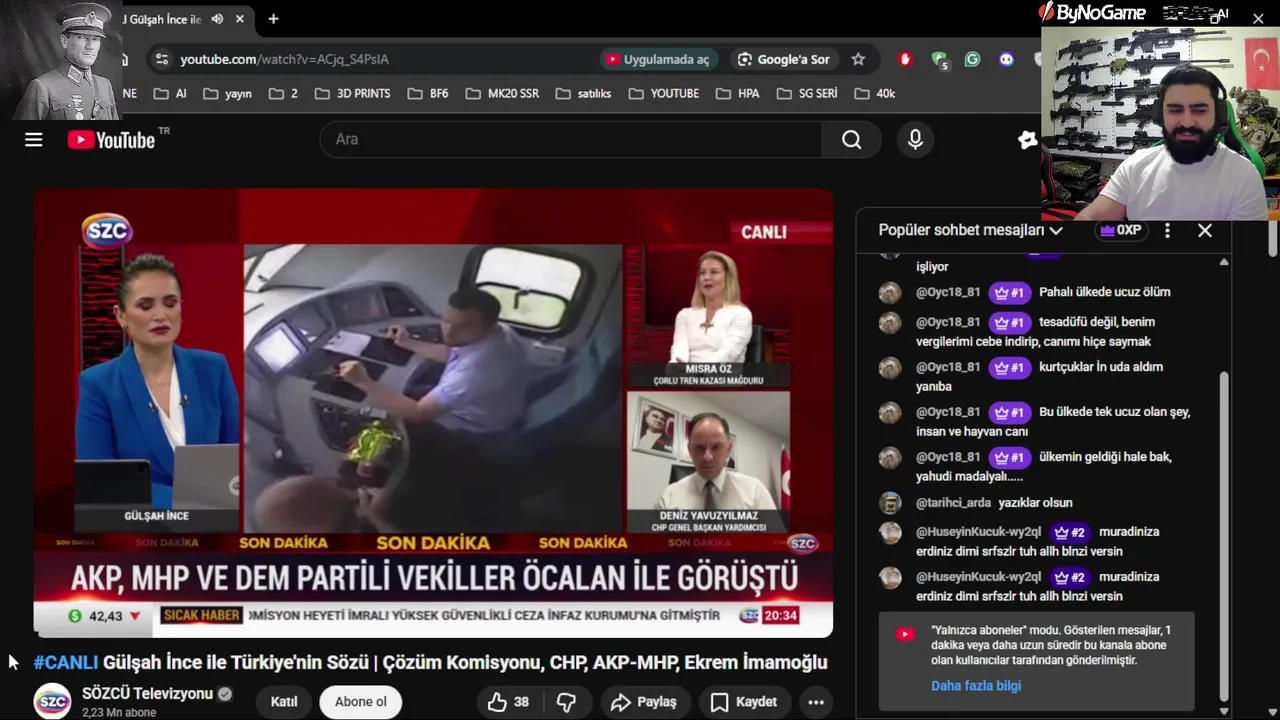Click the avatar beside @tarihci_arda message
The width and height of the screenshot is (1280, 720).
point(890,503)
